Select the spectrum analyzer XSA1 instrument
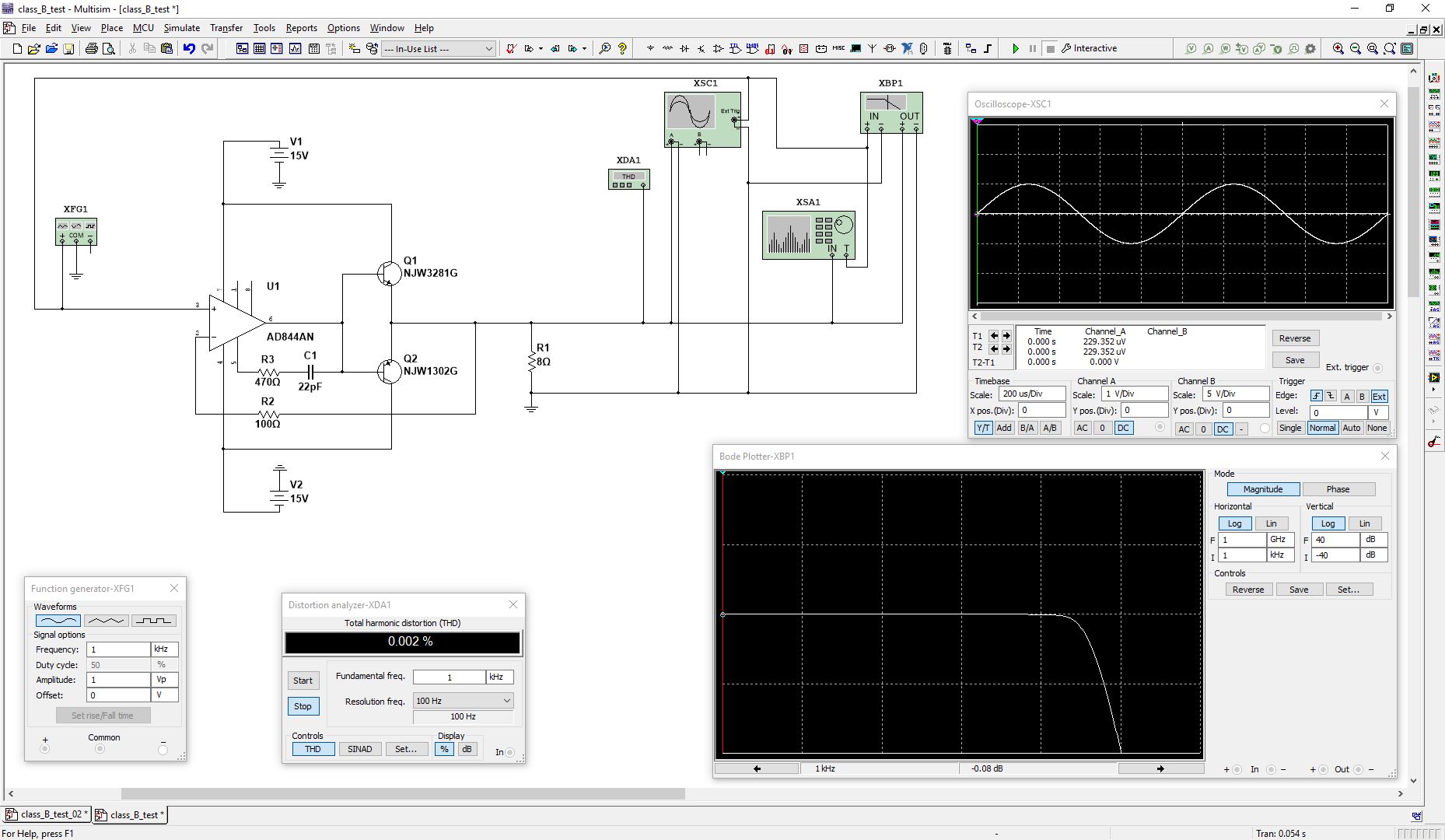This screenshot has height=840, width=1445. (809, 235)
